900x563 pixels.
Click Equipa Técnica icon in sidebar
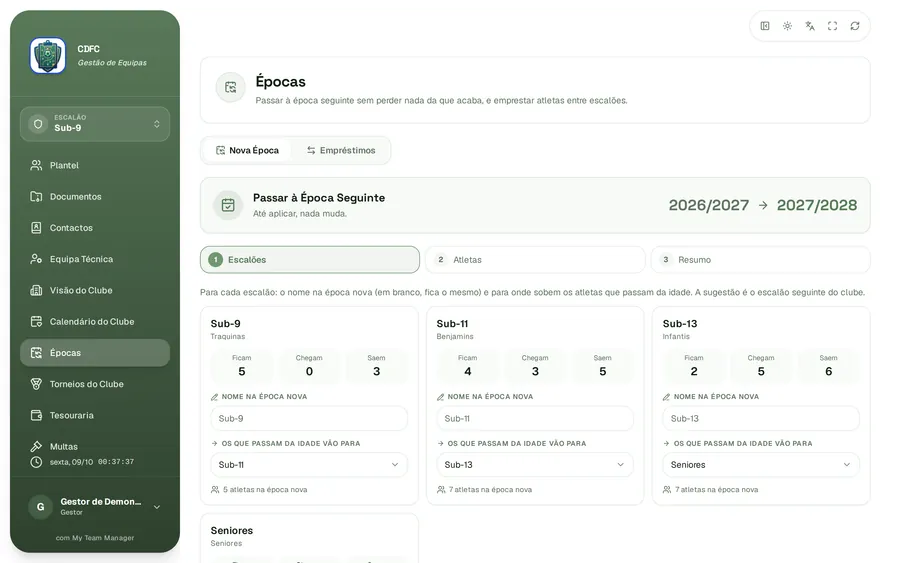[36, 259]
